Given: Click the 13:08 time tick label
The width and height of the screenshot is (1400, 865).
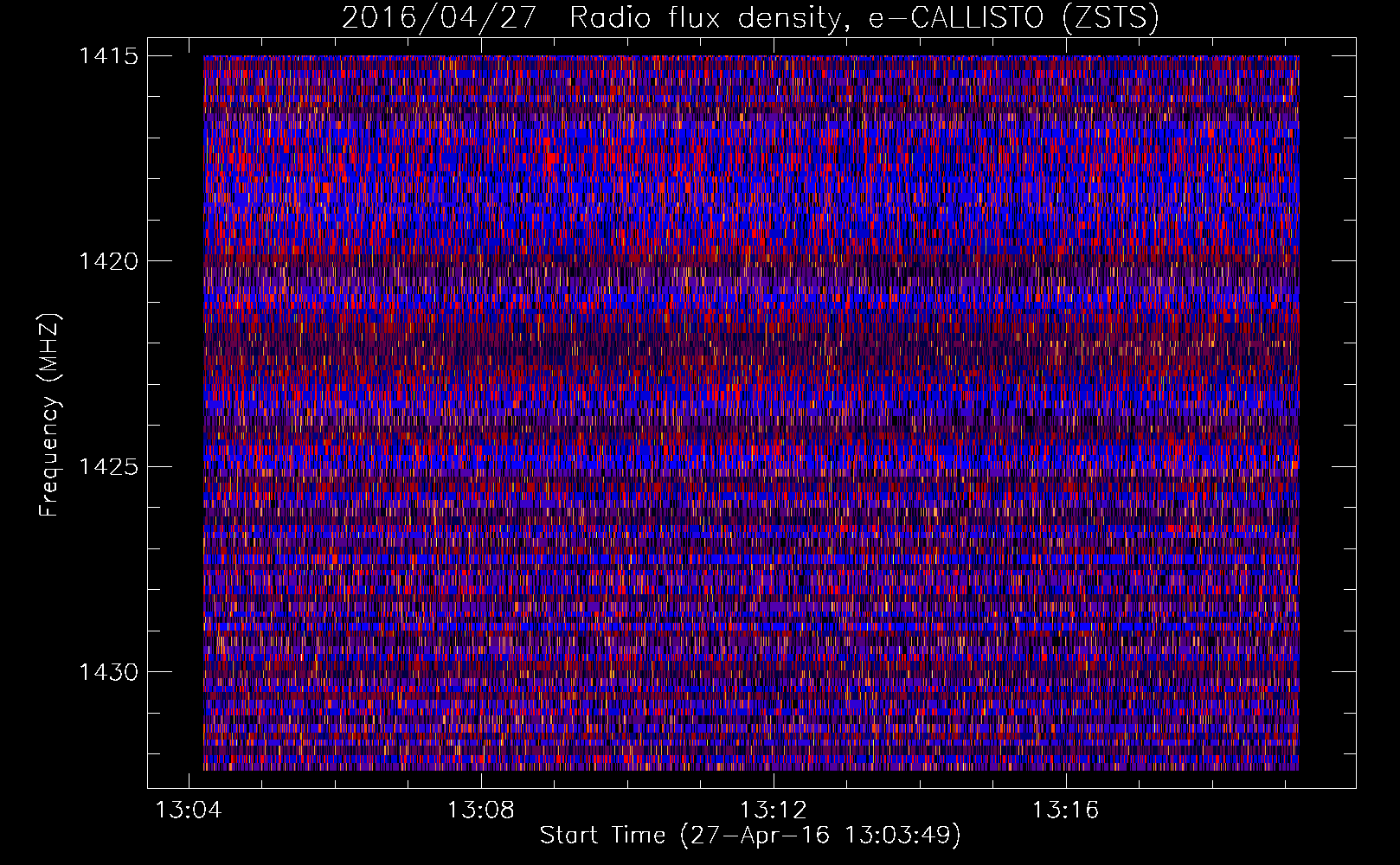Looking at the screenshot, I should click(x=480, y=810).
